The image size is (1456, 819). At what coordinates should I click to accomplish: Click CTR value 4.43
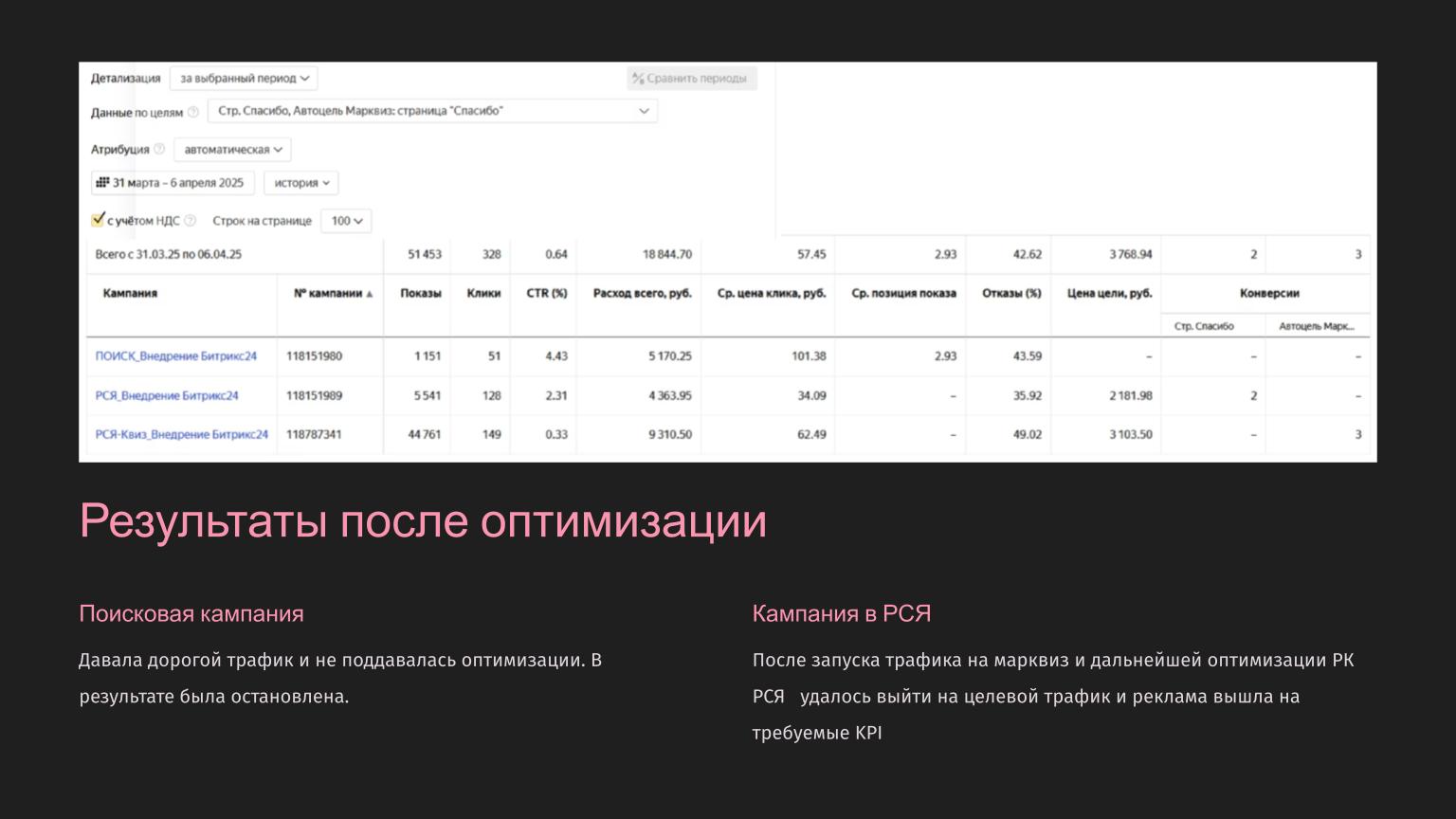tap(556, 356)
